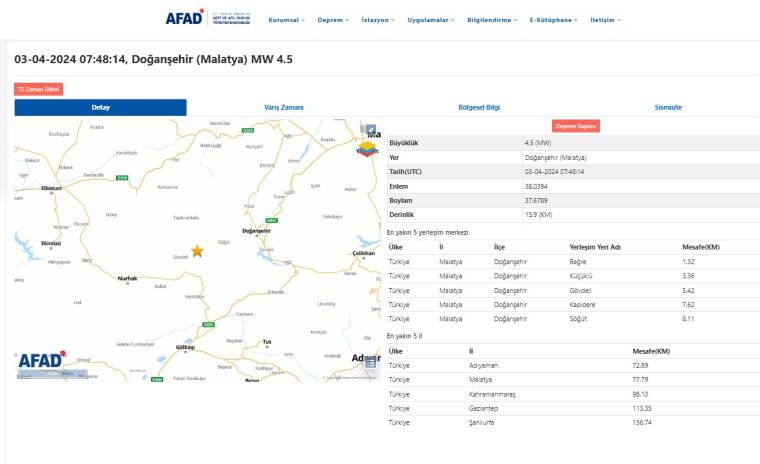Switch to the Bölgesel Bilgi tab
Viewport: 760px width, 464px height.
point(478,107)
